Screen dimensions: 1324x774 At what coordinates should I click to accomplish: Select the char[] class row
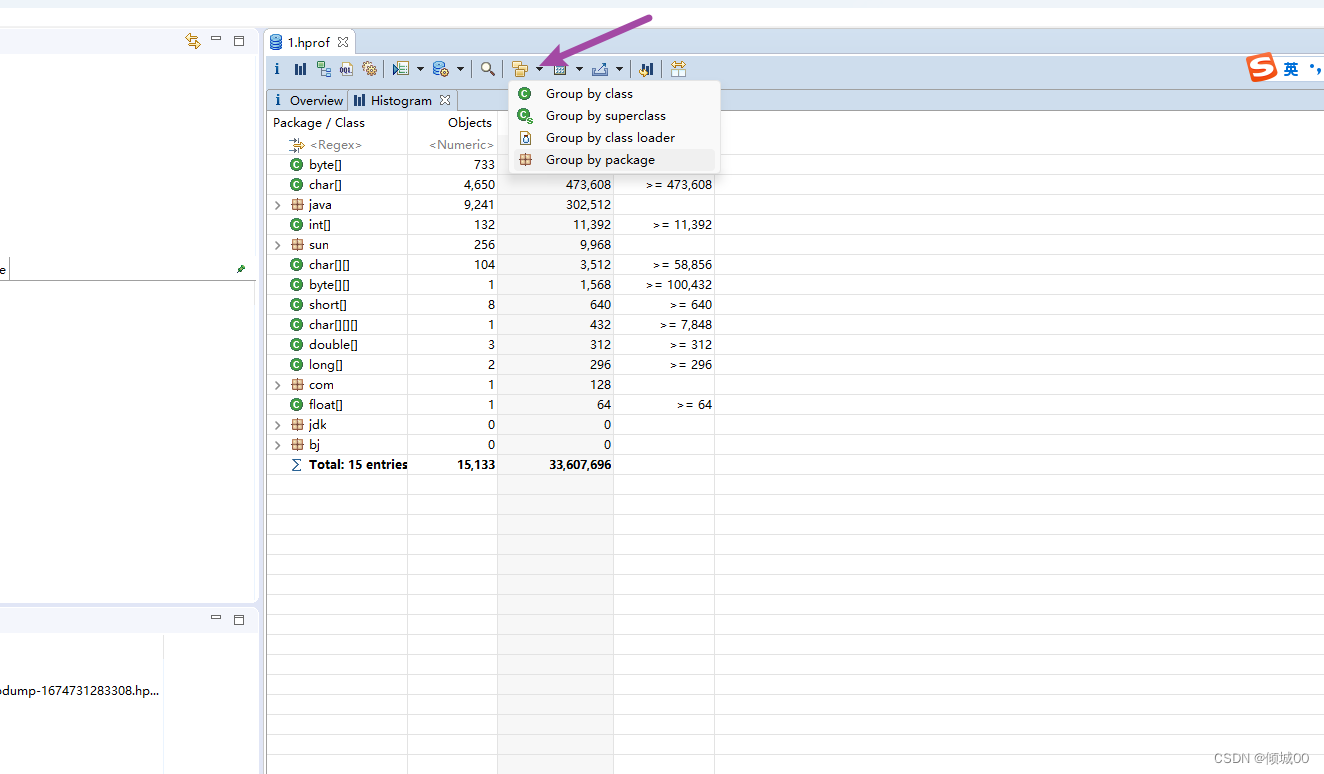(x=490, y=185)
